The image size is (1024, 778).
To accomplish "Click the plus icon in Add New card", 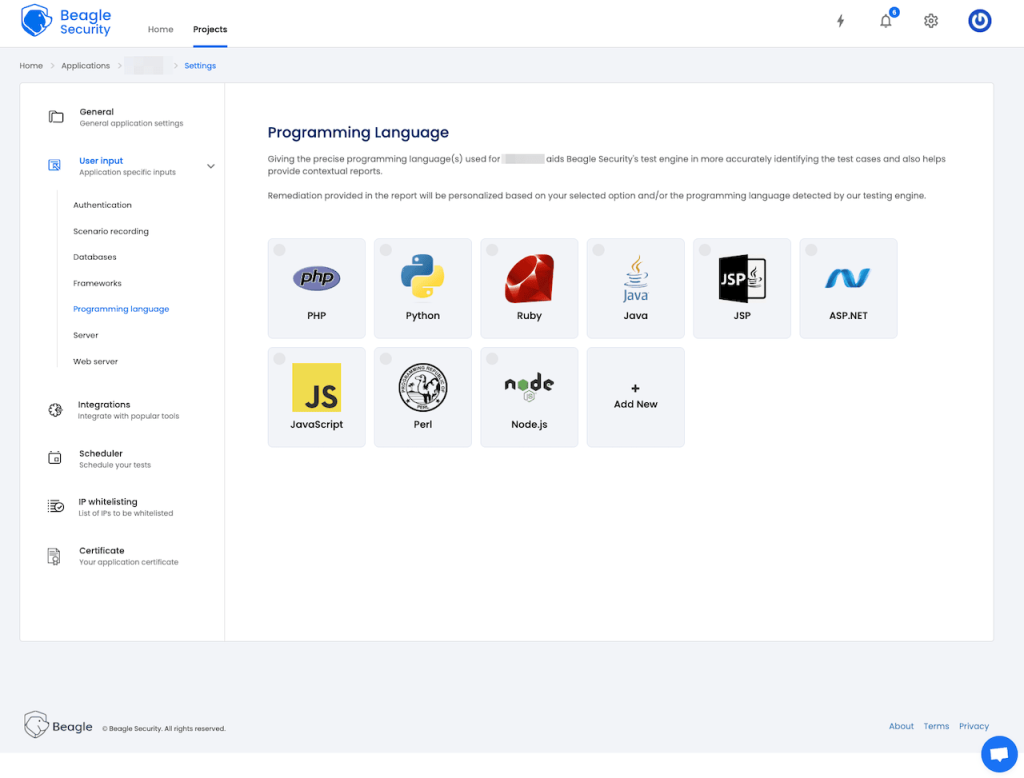I will 635,388.
